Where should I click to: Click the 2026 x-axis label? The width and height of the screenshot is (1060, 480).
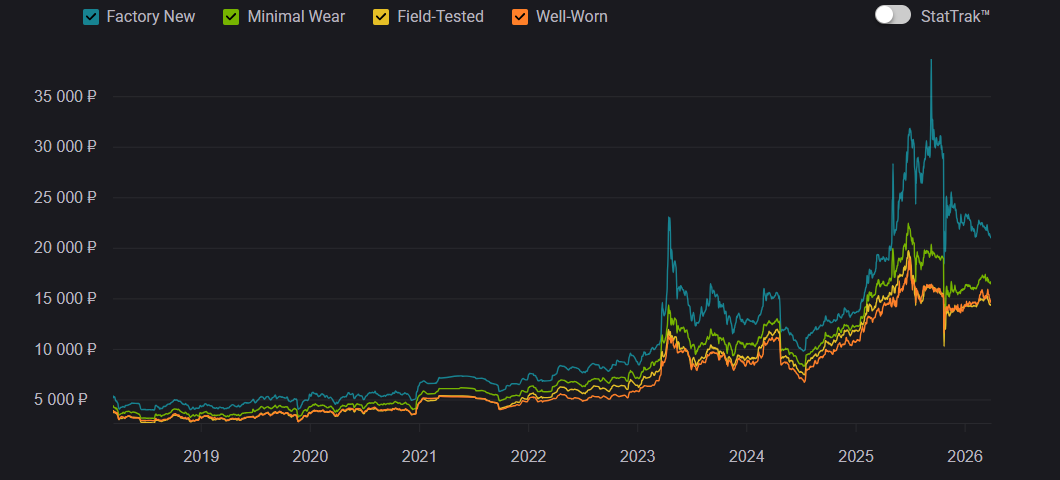[963, 456]
